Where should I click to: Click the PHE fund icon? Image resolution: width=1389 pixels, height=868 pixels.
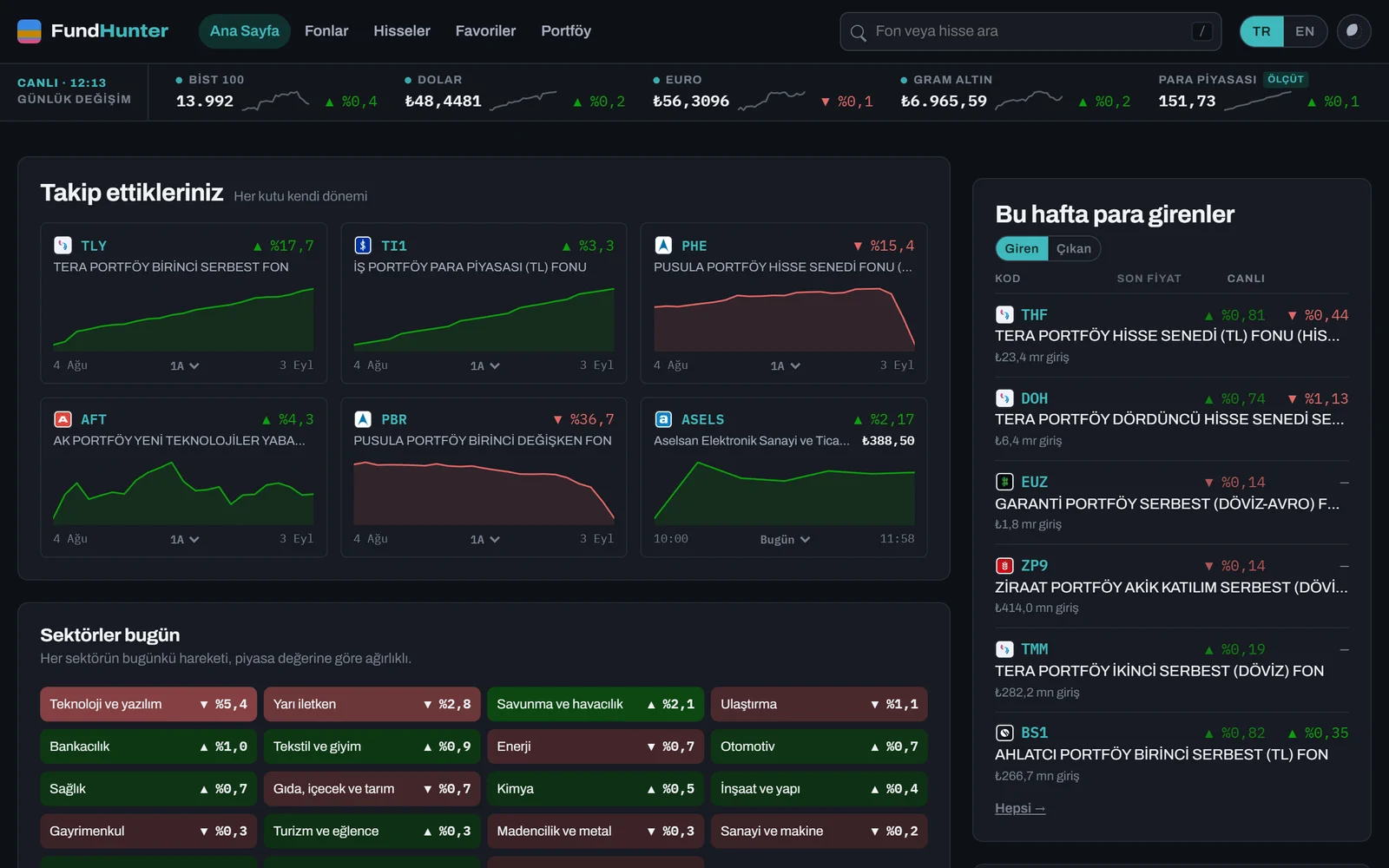point(663,246)
